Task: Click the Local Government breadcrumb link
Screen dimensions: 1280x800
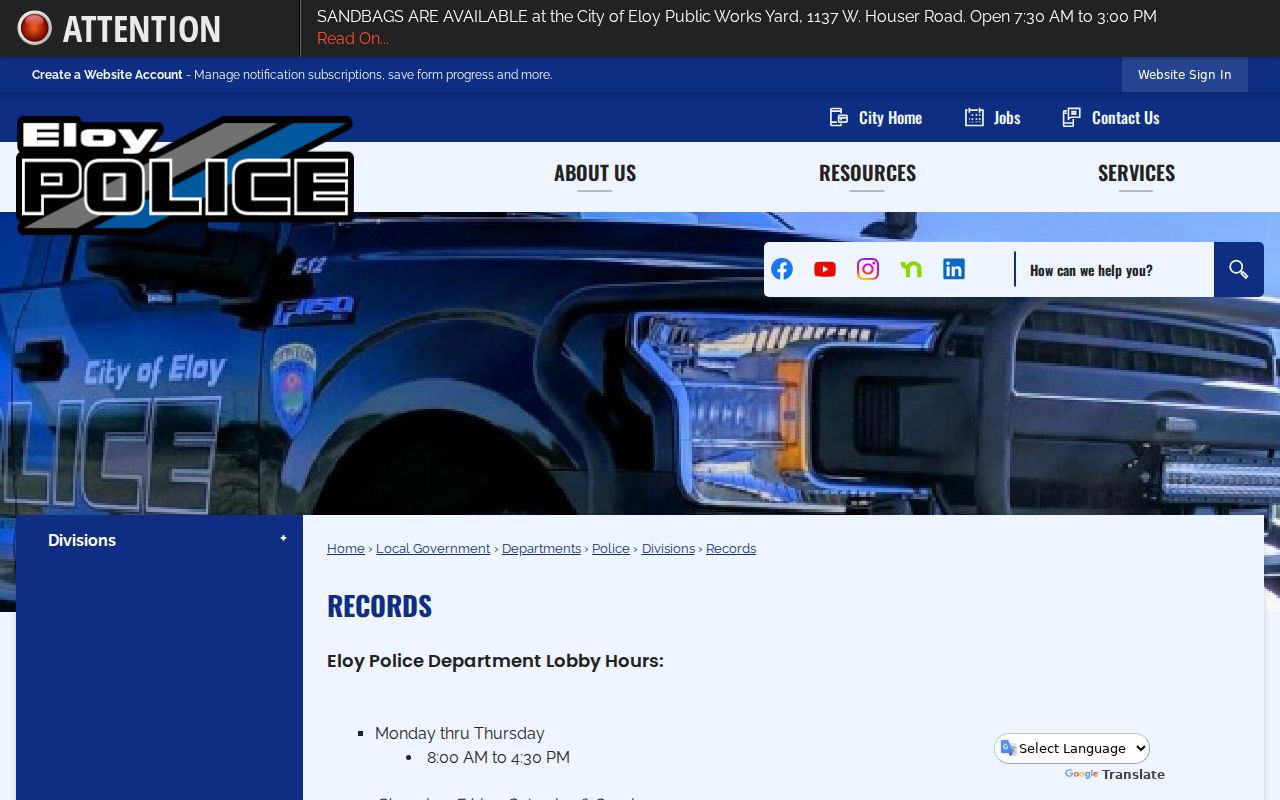Action: (x=433, y=549)
